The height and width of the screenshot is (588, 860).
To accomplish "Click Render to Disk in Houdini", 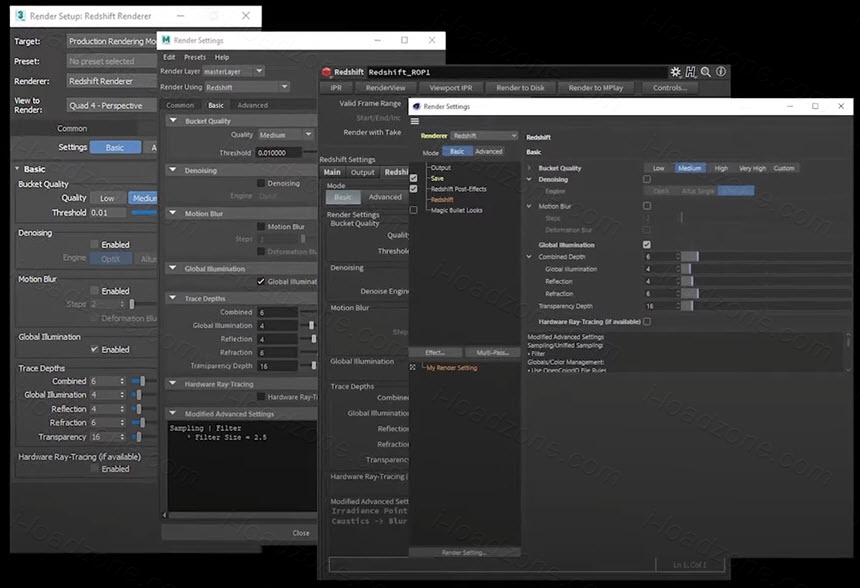I will pos(520,88).
